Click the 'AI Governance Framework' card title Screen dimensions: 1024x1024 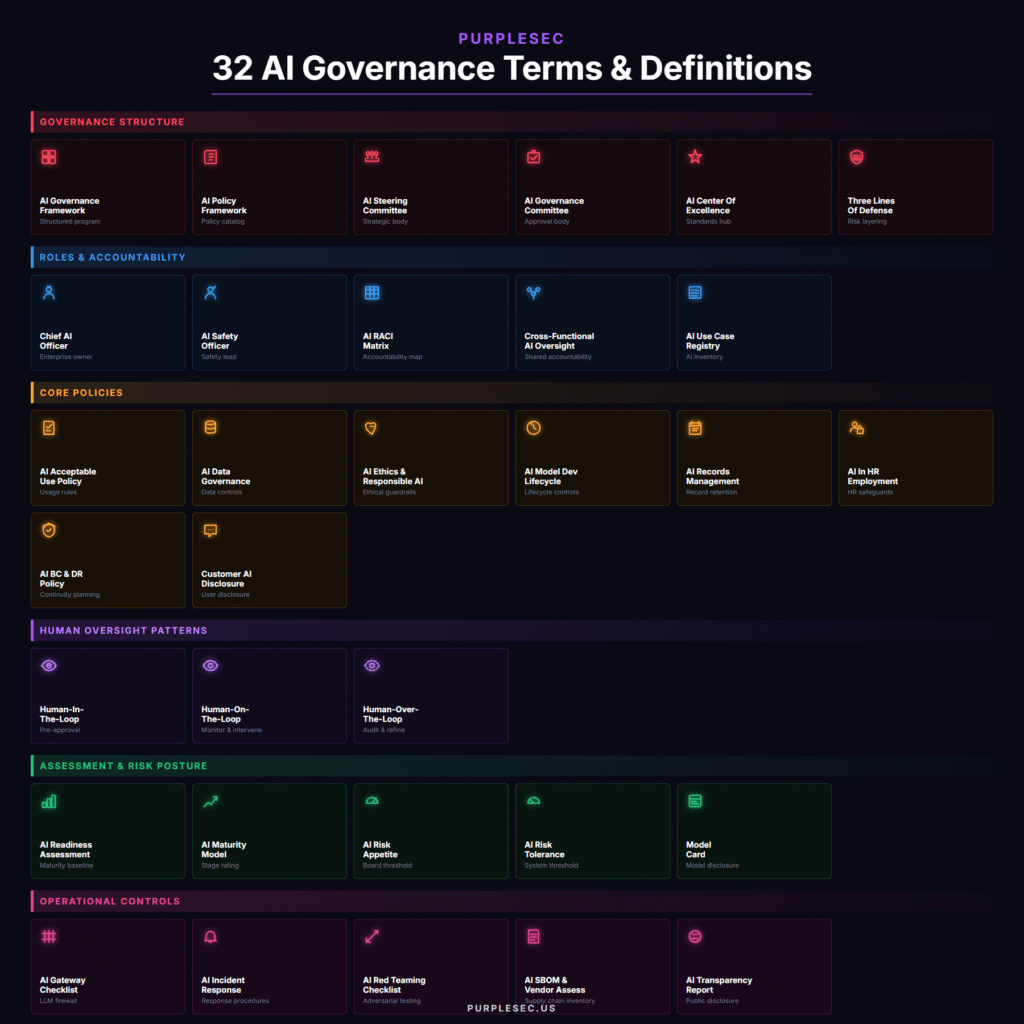[69, 206]
